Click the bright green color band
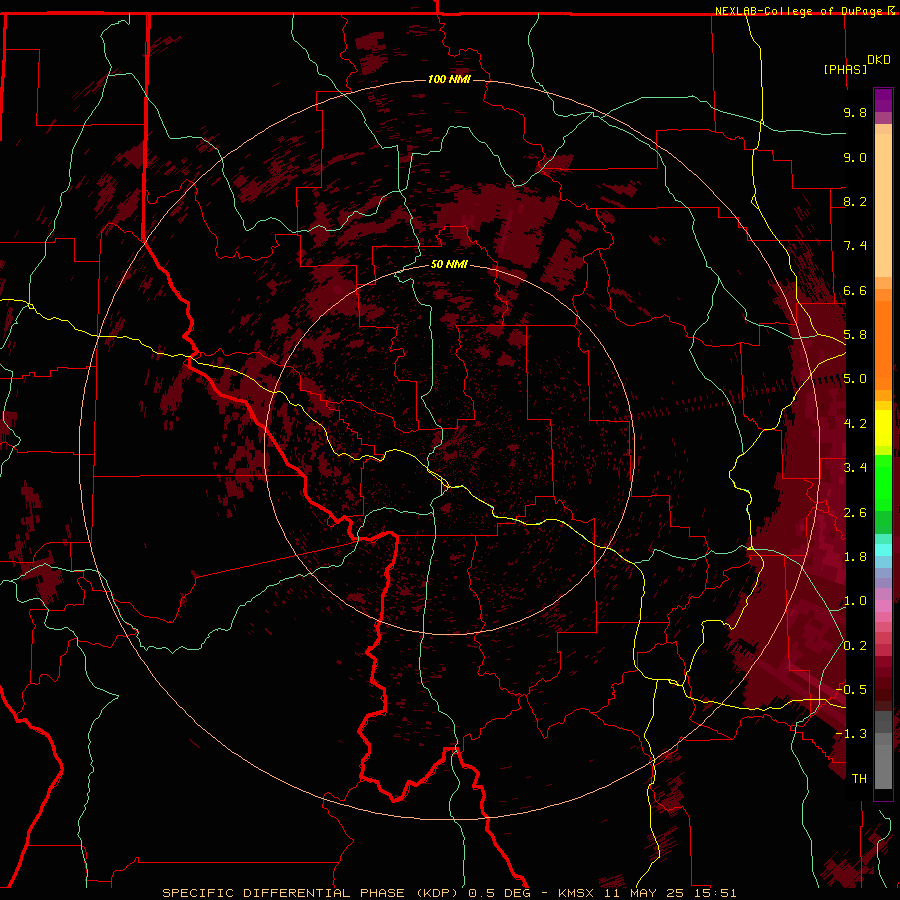 tap(883, 483)
